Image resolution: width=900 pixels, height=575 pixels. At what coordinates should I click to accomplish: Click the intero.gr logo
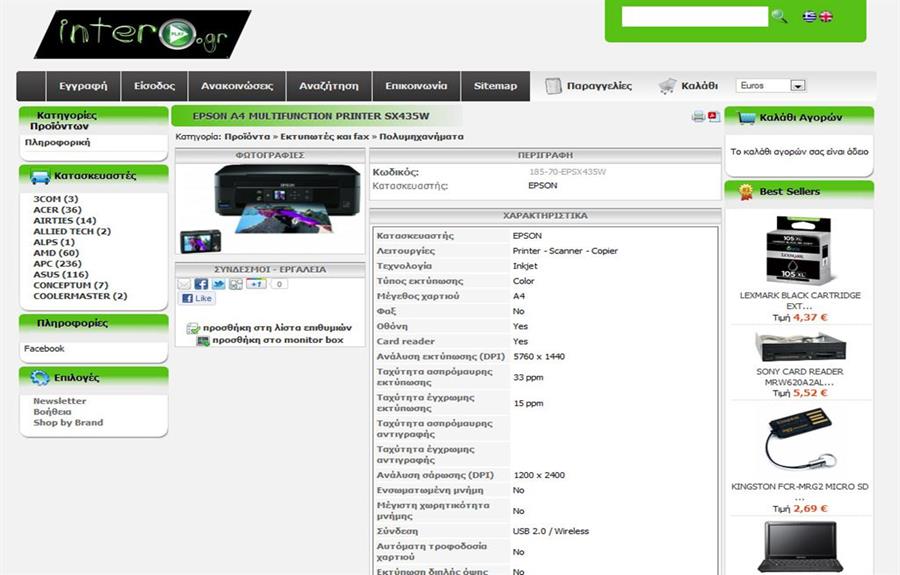142,34
